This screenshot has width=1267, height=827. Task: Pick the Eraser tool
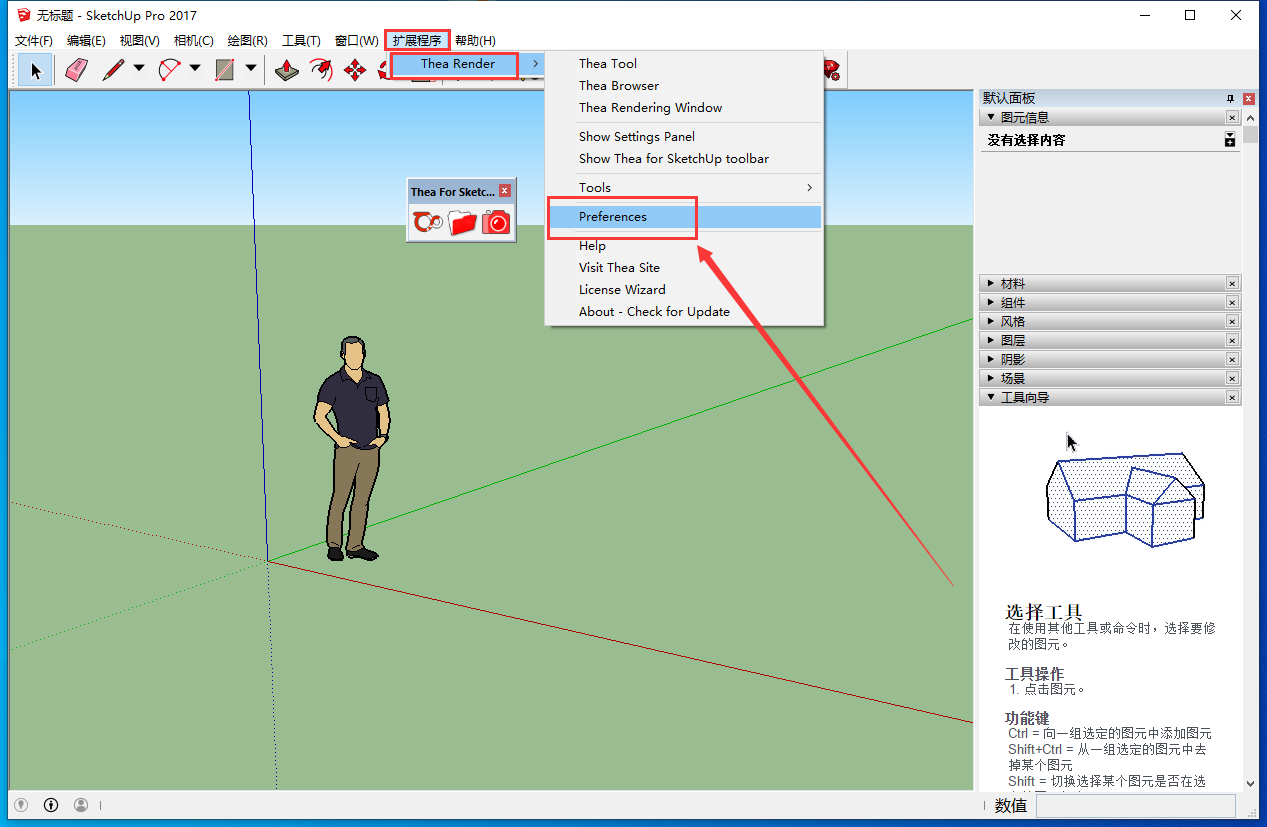click(76, 70)
